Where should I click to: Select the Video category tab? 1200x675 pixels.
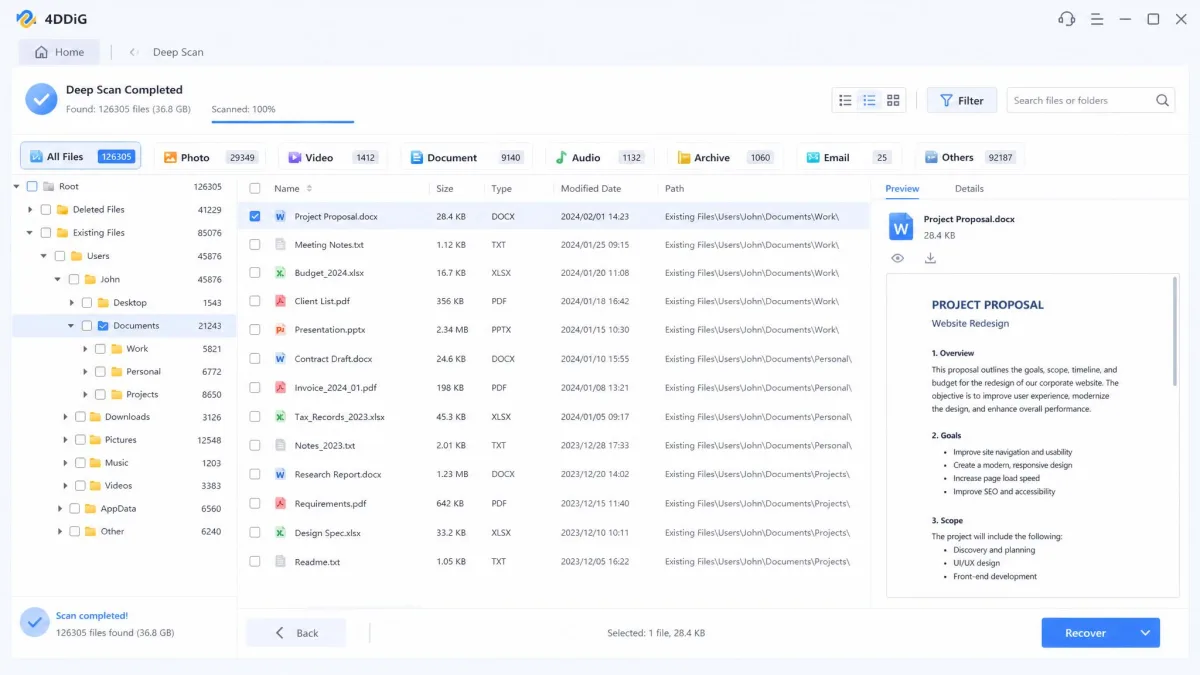pyautogui.click(x=334, y=157)
